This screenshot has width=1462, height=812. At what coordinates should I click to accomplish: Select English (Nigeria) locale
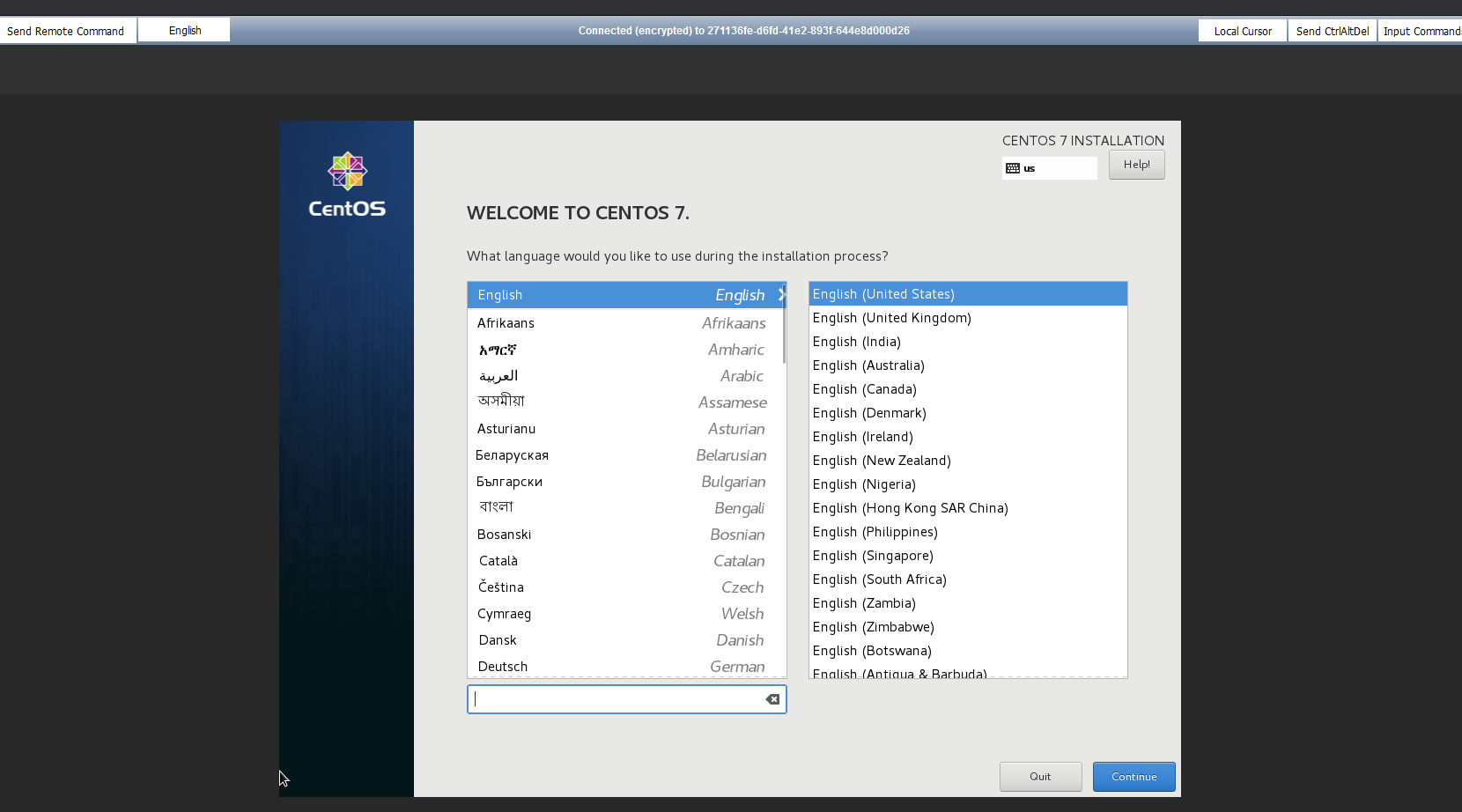coord(968,484)
